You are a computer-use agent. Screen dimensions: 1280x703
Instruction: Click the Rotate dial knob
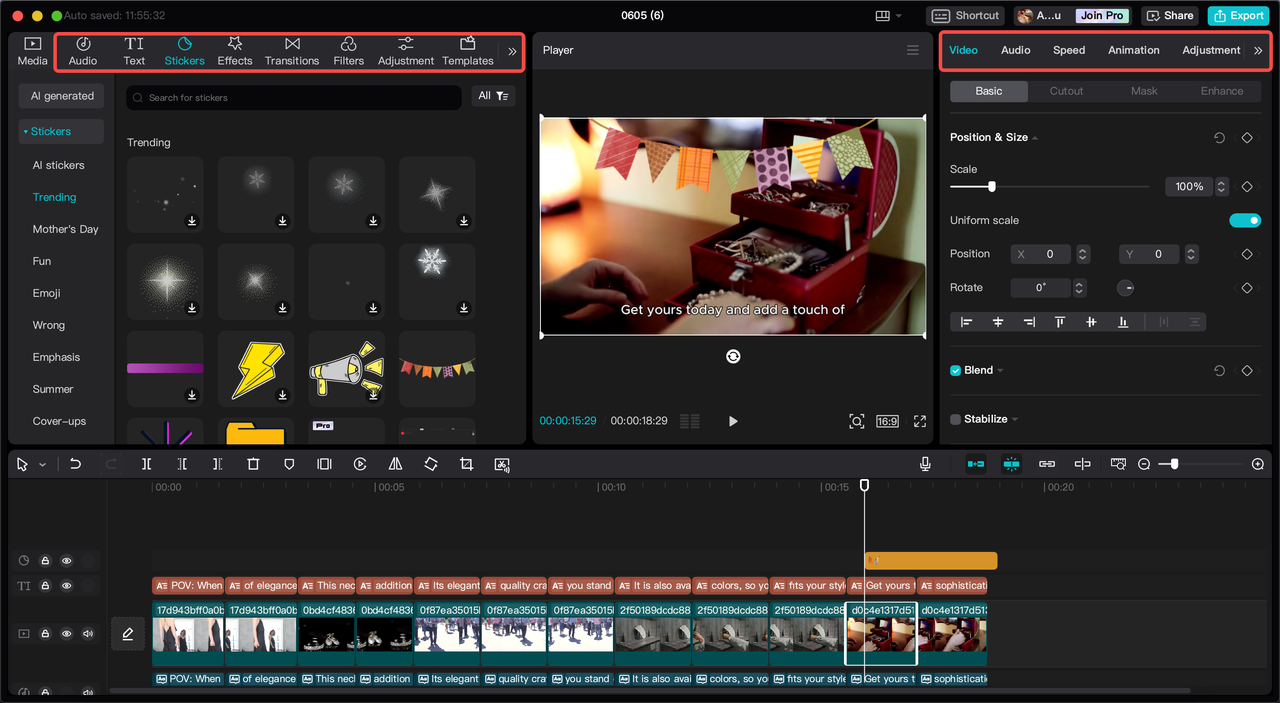pyautogui.click(x=1125, y=288)
